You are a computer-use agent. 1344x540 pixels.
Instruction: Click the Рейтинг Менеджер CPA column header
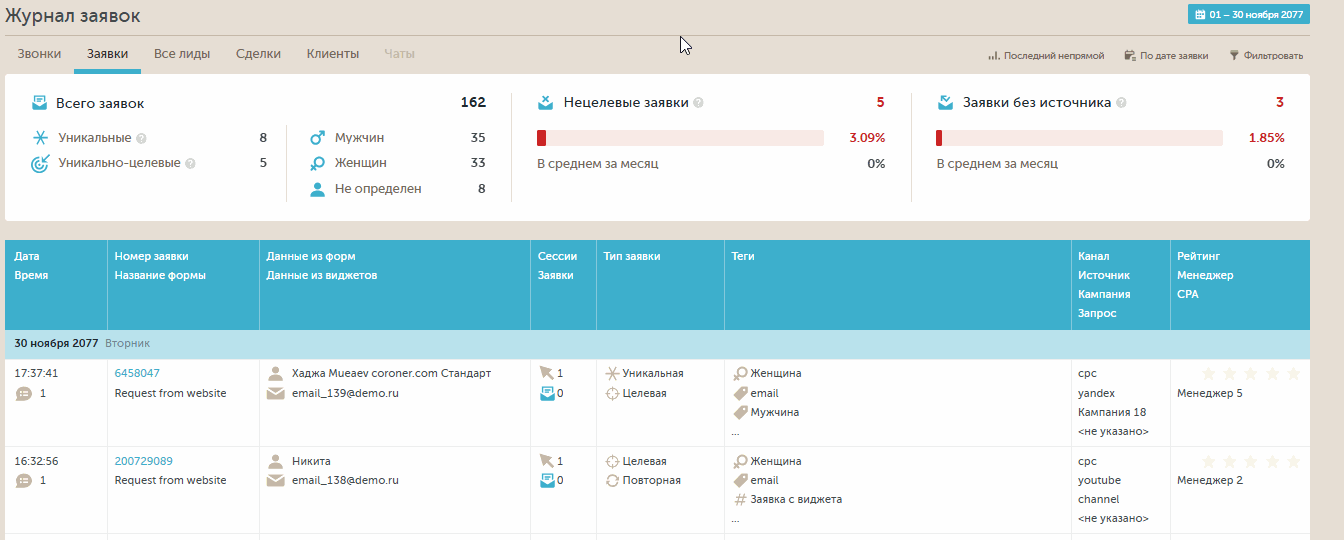1240,285
